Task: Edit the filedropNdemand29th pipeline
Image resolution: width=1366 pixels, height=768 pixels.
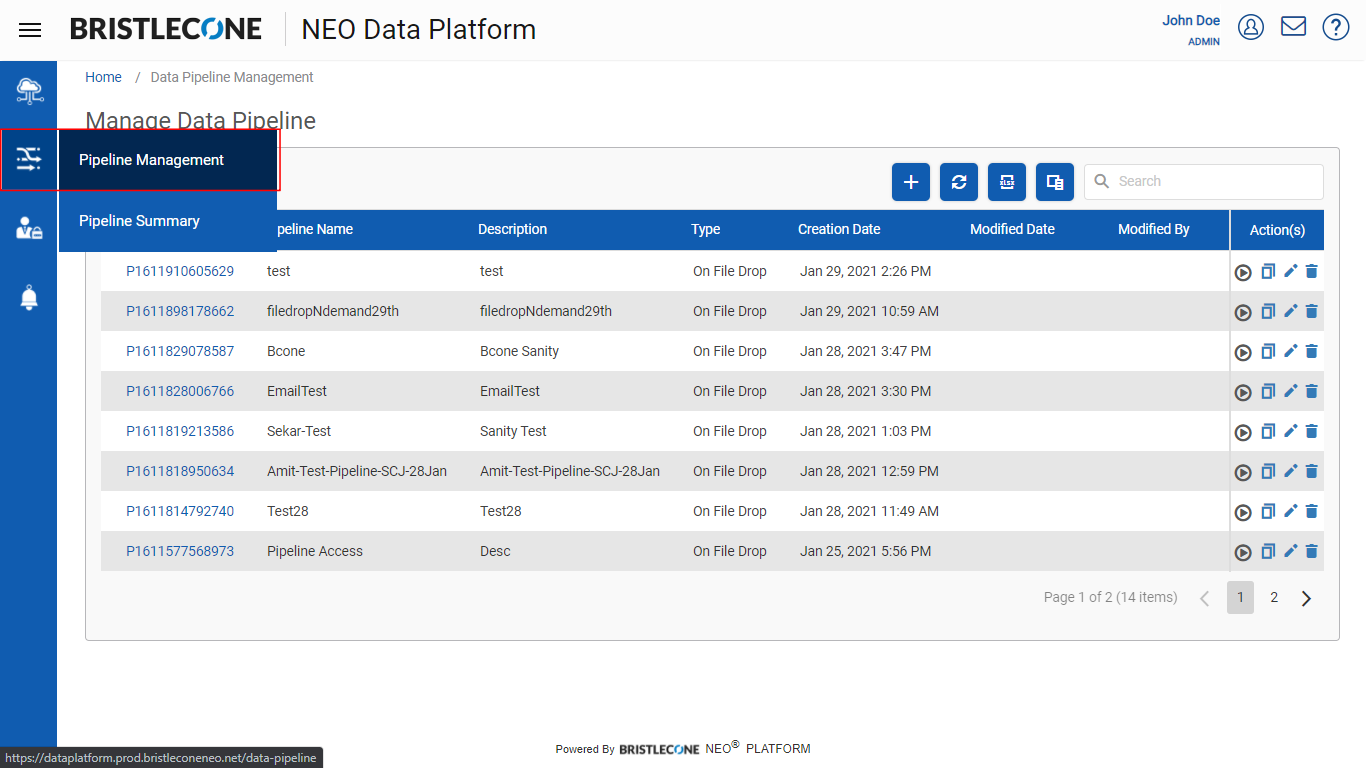Action: [1290, 311]
